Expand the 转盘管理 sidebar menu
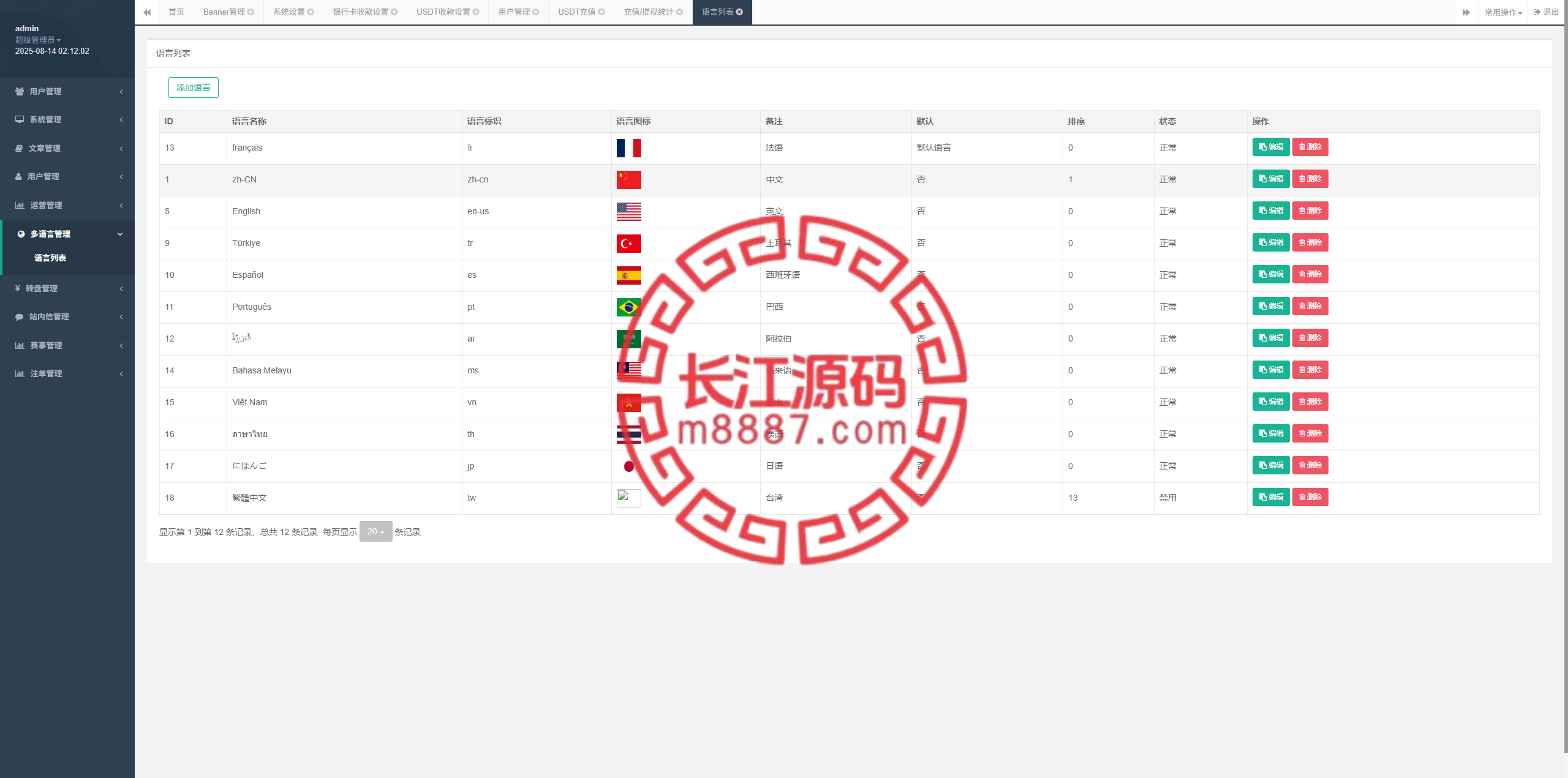This screenshot has height=778, width=1568. [x=67, y=288]
